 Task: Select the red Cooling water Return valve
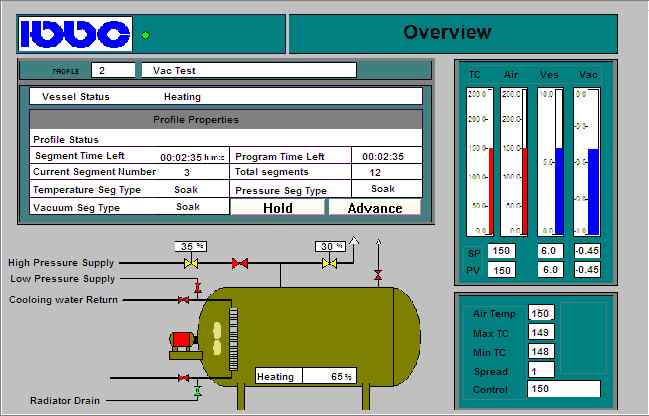point(183,299)
